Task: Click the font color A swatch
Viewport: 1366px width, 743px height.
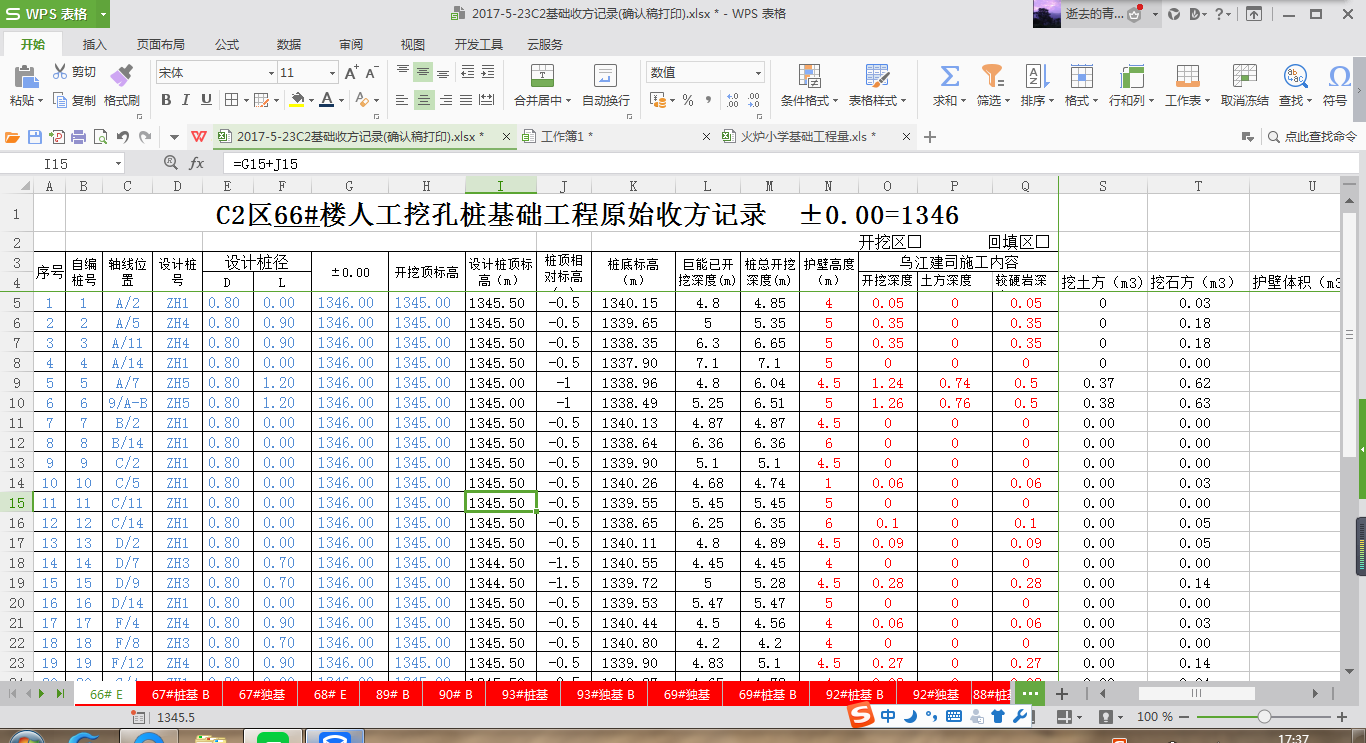Action: 327,100
